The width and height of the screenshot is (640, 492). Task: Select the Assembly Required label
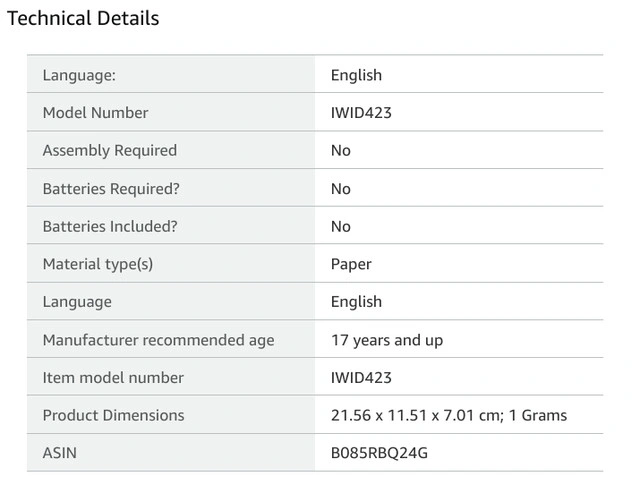click(110, 151)
